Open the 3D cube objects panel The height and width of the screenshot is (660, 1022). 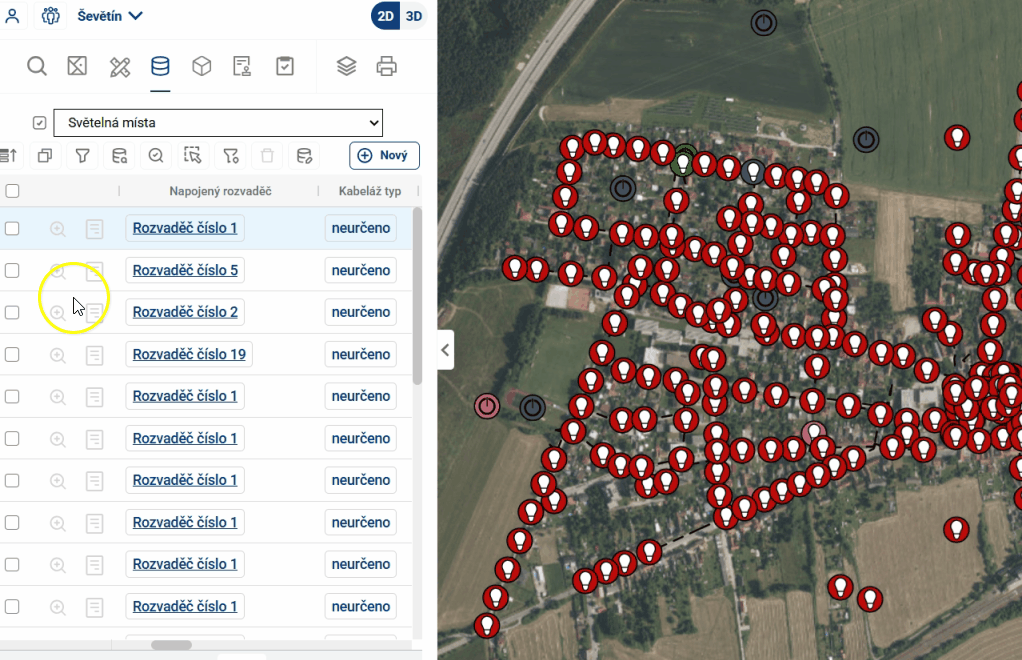click(201, 66)
